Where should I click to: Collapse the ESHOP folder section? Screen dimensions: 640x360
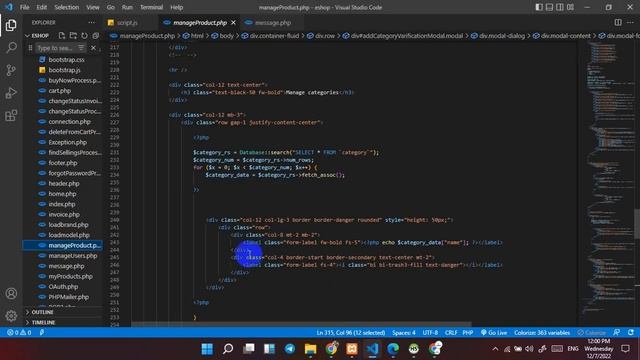(x=40, y=36)
